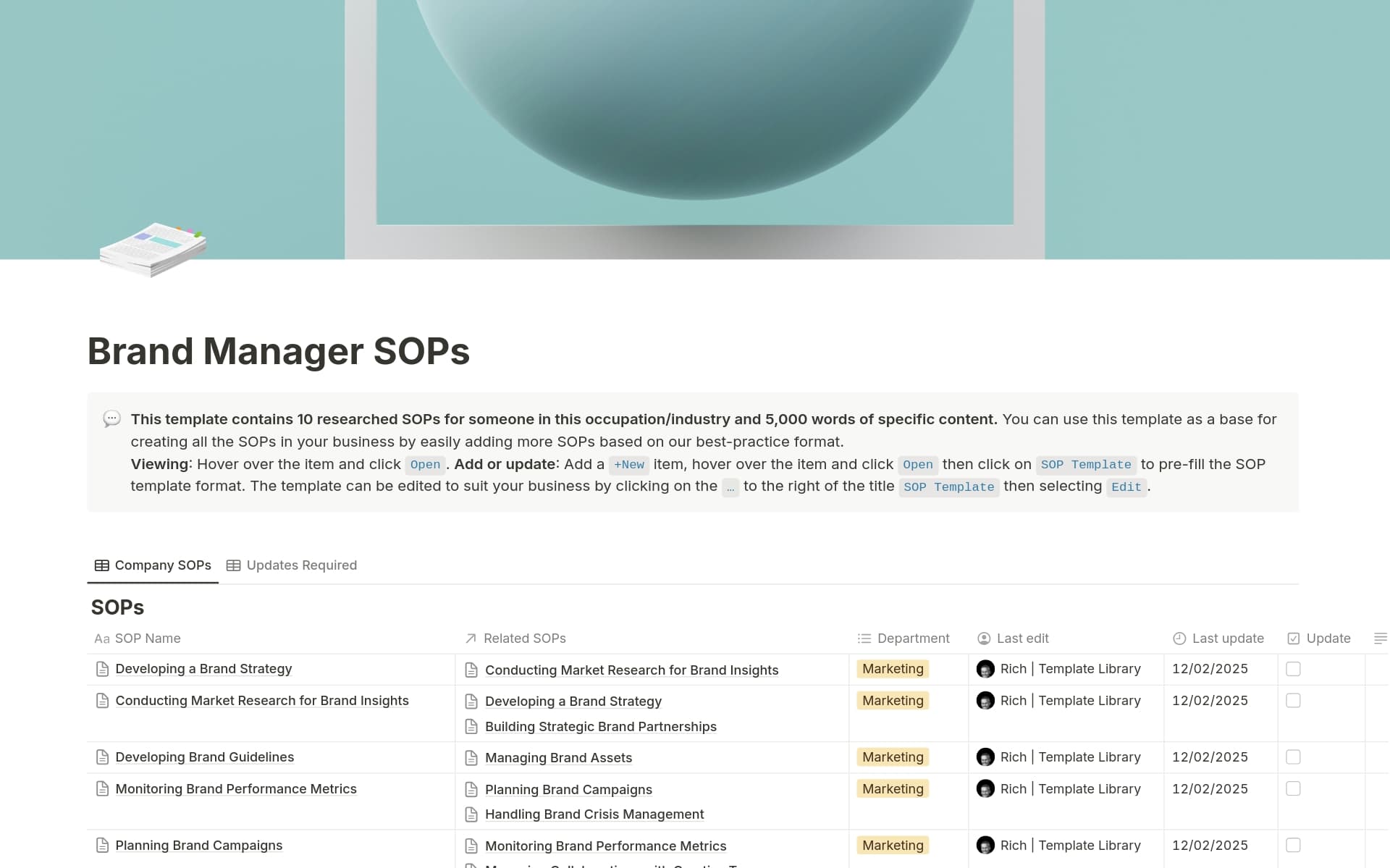Image resolution: width=1390 pixels, height=868 pixels.
Task: Click the Aa icon in the SOP Name header
Action: click(101, 638)
